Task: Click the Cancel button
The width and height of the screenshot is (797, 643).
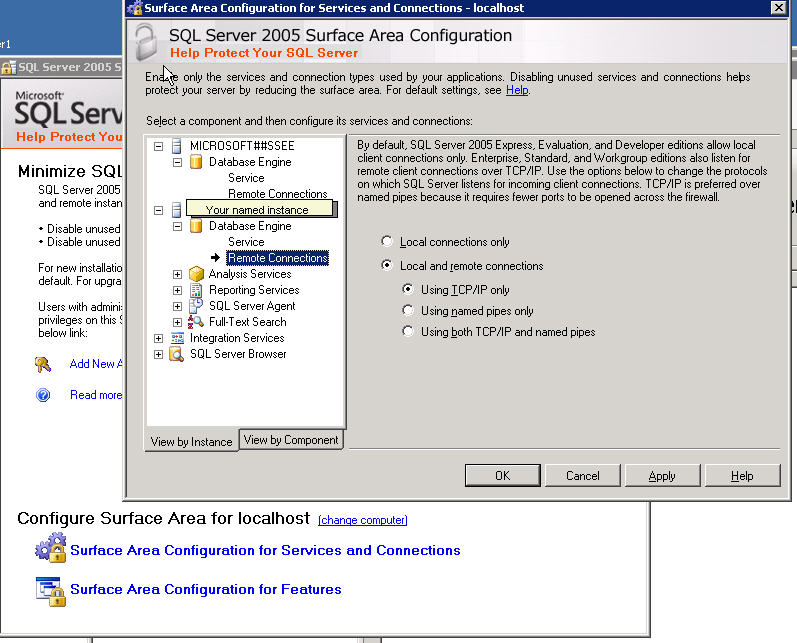Action: coord(583,475)
